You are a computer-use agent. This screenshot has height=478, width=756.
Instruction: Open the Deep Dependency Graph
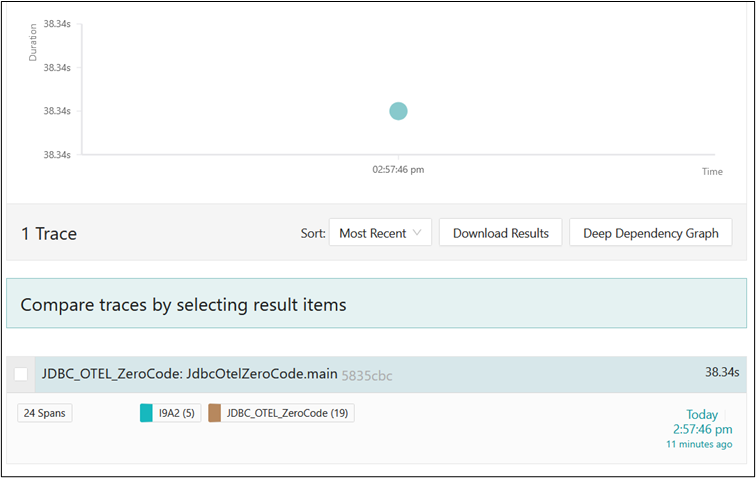[x=650, y=233]
